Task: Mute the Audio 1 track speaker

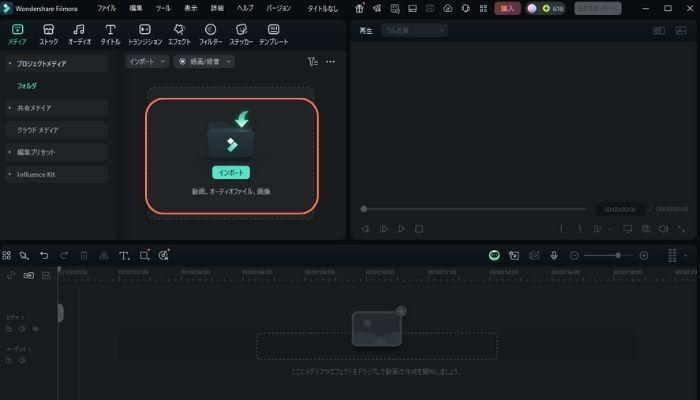Action: pos(22,361)
